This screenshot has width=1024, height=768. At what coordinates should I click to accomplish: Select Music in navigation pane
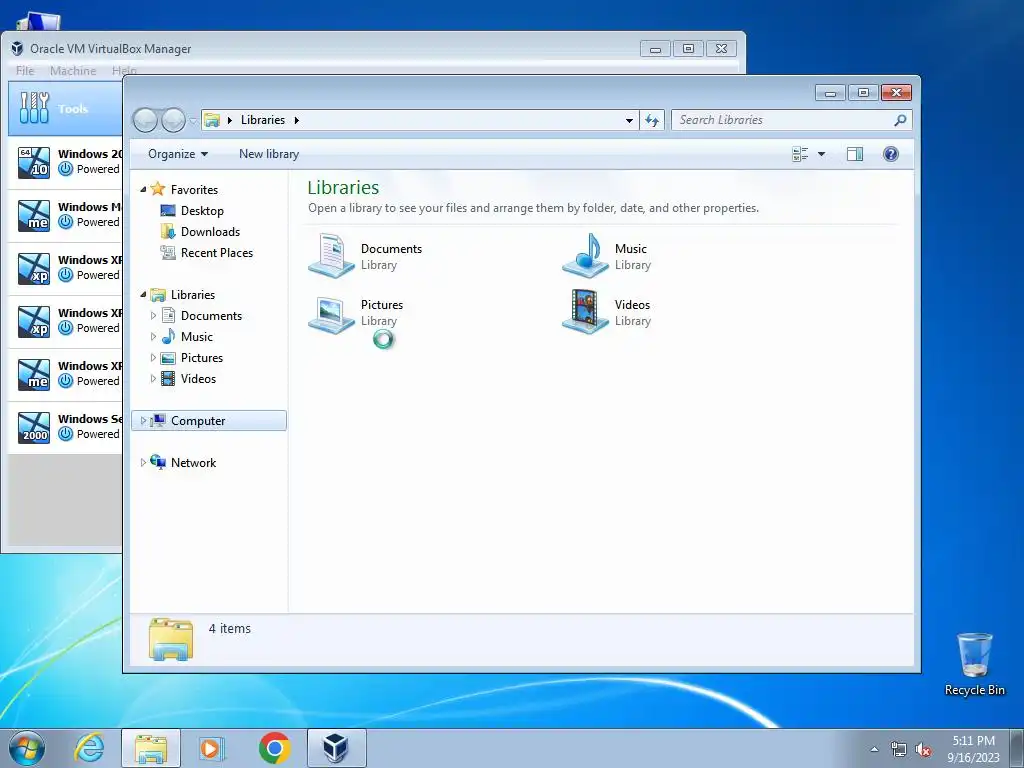click(x=187, y=337)
